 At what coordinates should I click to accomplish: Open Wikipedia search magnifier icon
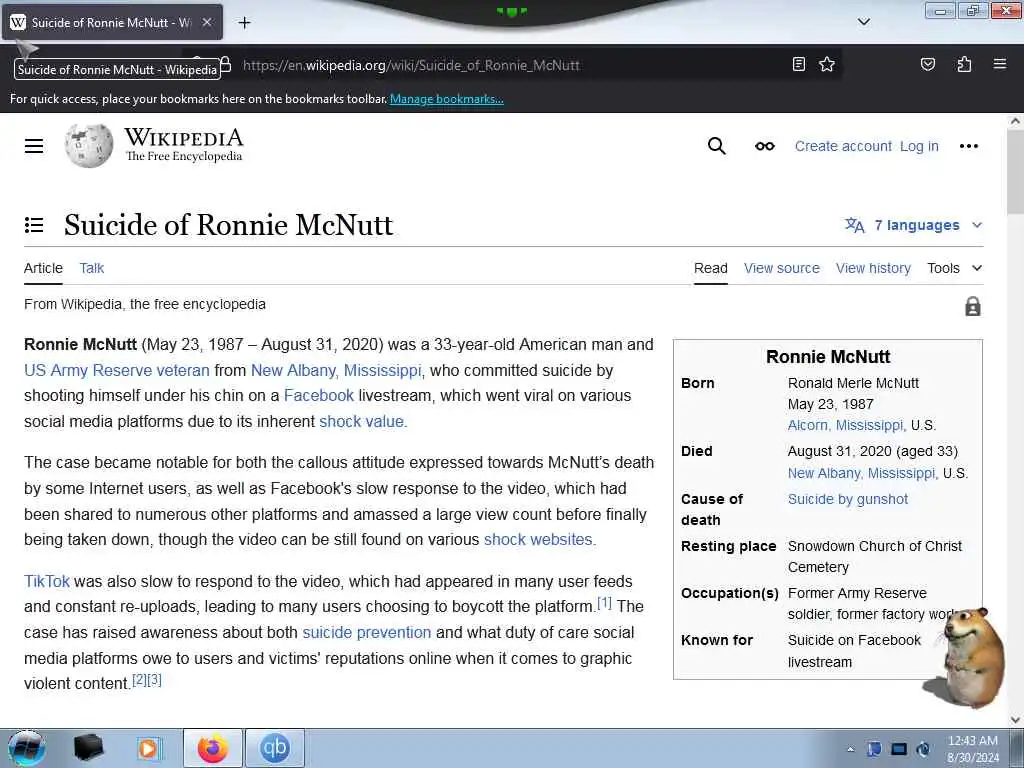click(x=716, y=146)
